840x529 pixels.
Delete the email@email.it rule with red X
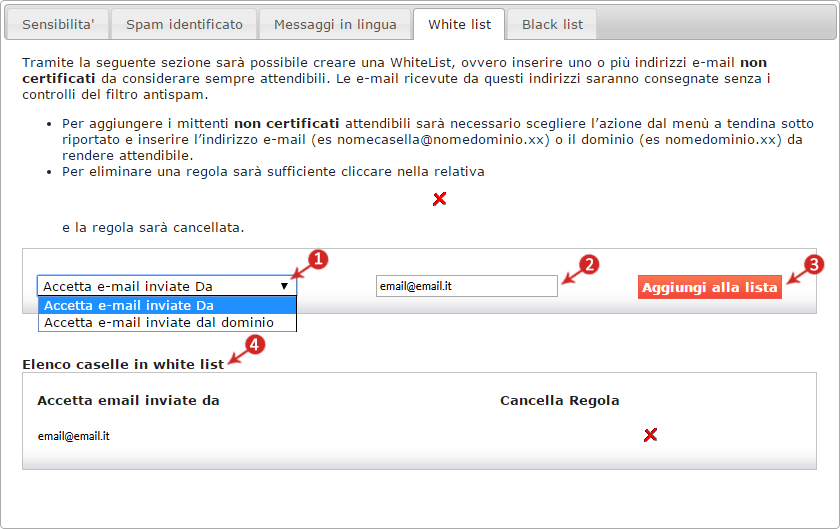pos(650,435)
